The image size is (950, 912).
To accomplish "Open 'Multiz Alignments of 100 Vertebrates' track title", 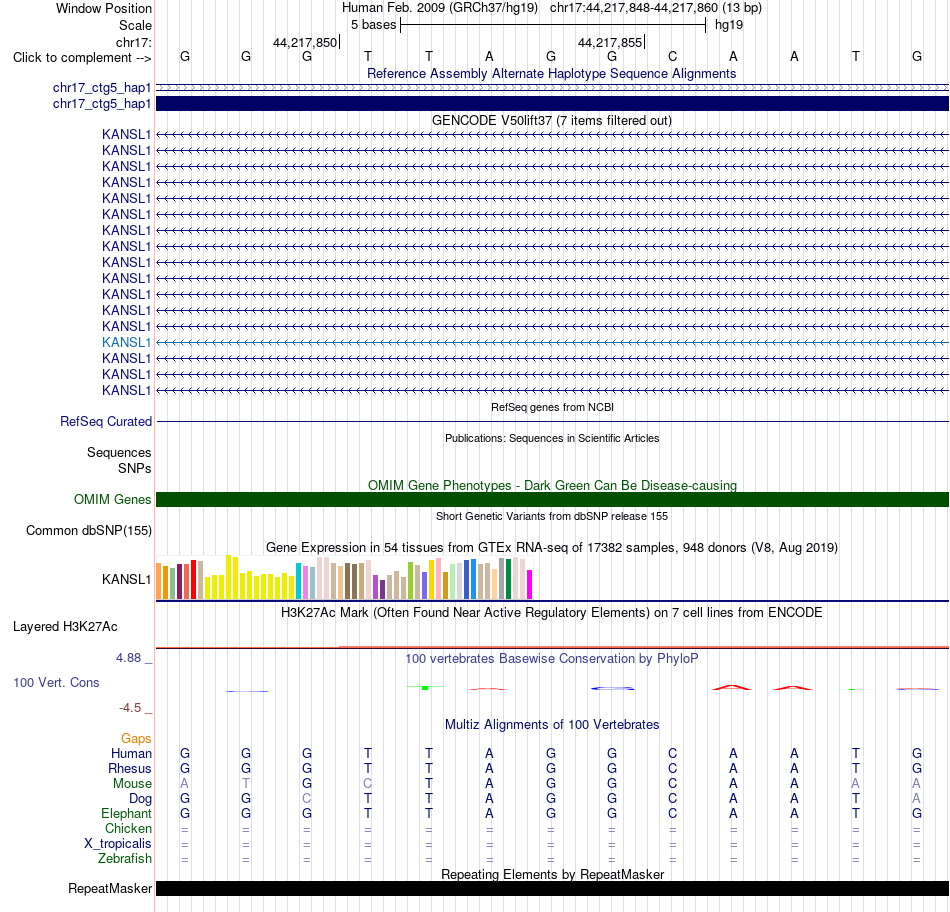I will 552,725.
